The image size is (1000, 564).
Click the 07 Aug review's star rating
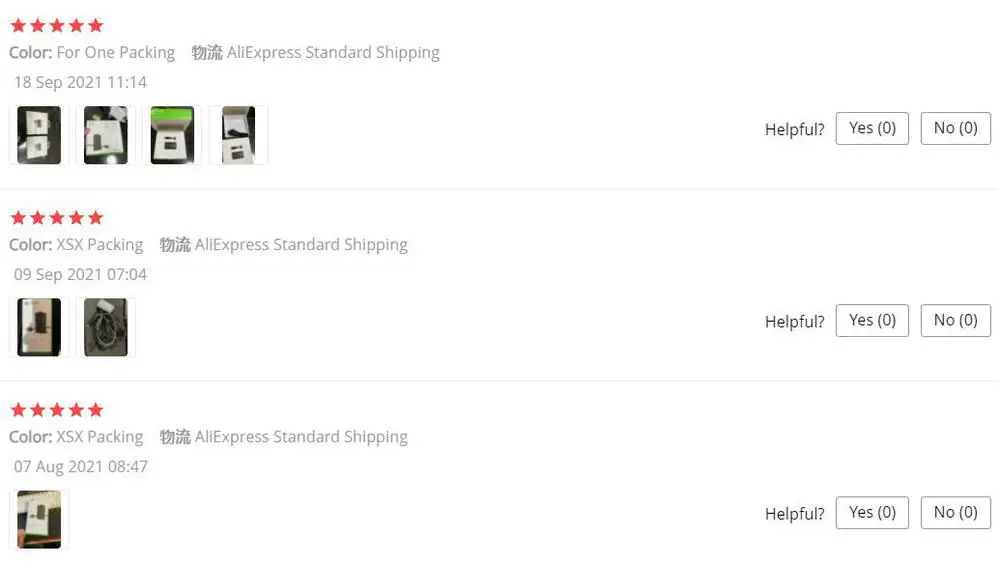[57, 409]
